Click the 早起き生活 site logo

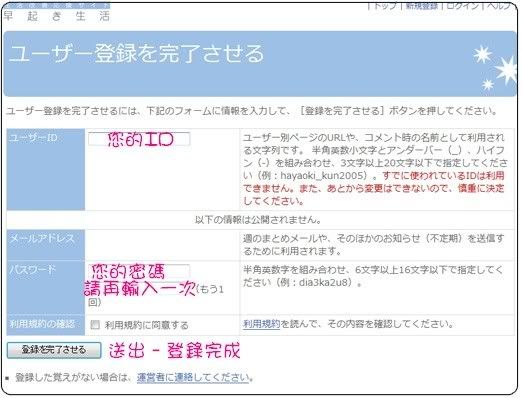[x=57, y=13]
